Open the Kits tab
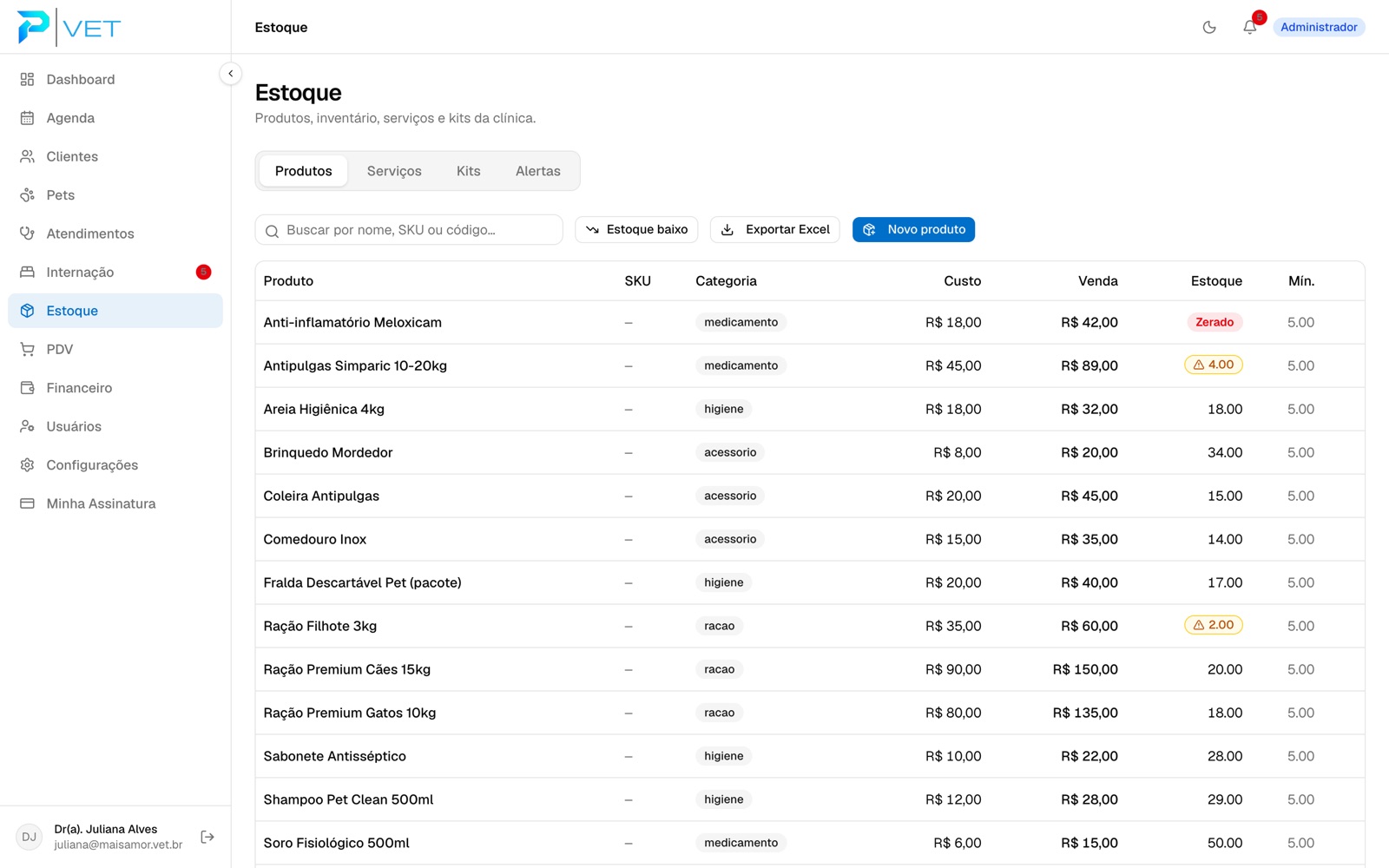Image resolution: width=1389 pixels, height=868 pixels. click(x=469, y=171)
